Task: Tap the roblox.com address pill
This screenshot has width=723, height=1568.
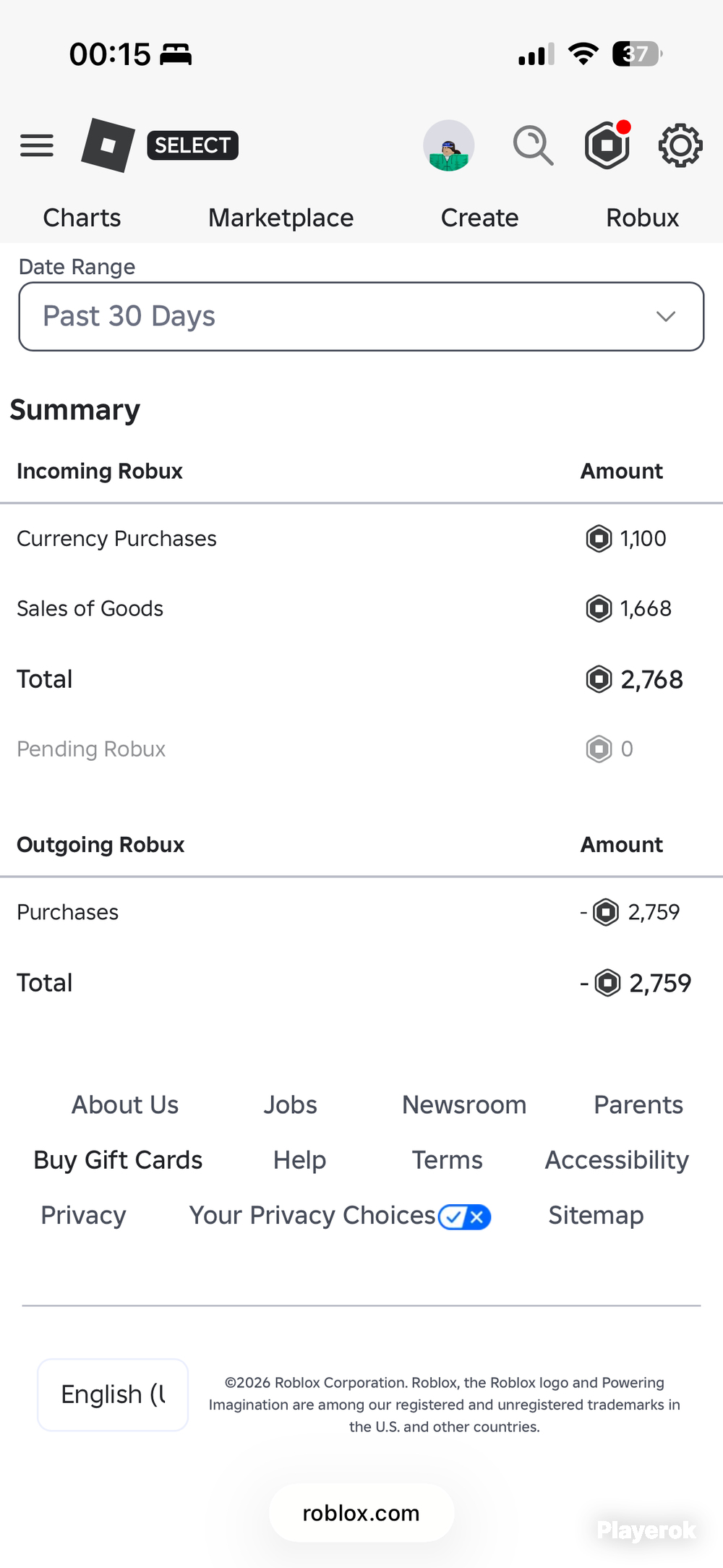Action: tap(361, 1513)
